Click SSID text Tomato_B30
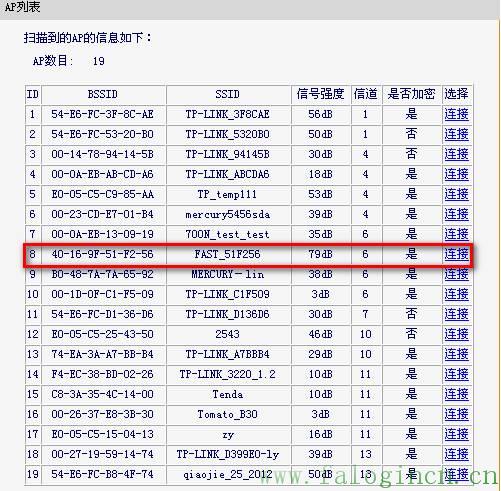Screen dimensions: 501x491 click(227, 414)
